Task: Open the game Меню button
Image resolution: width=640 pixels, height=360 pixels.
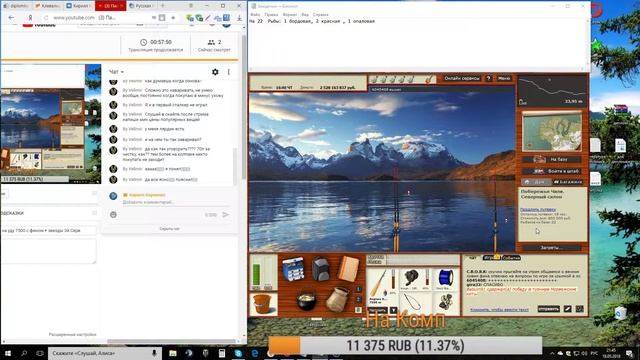Action: tap(504, 78)
